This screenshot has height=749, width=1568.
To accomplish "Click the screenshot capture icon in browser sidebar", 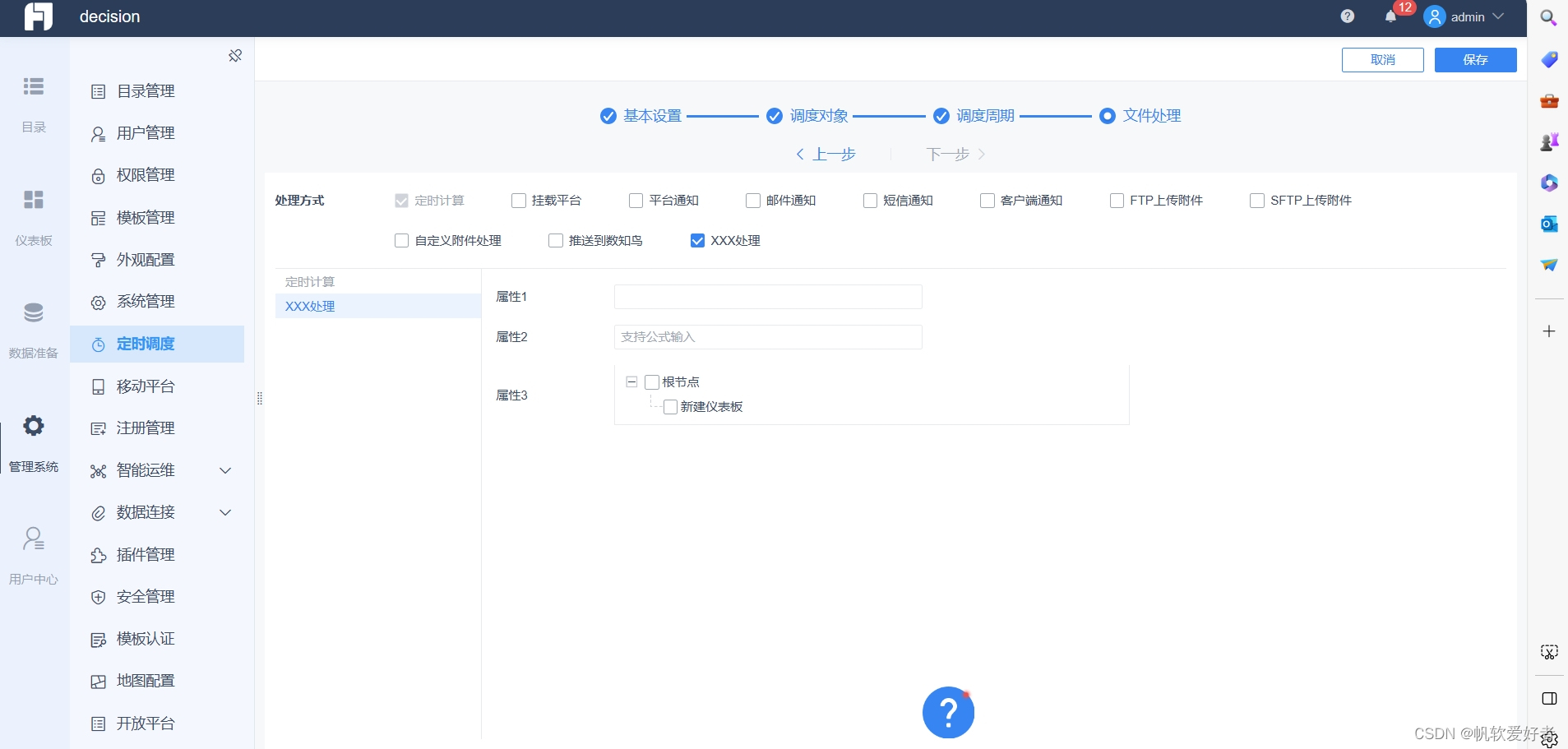I will pos(1549,652).
